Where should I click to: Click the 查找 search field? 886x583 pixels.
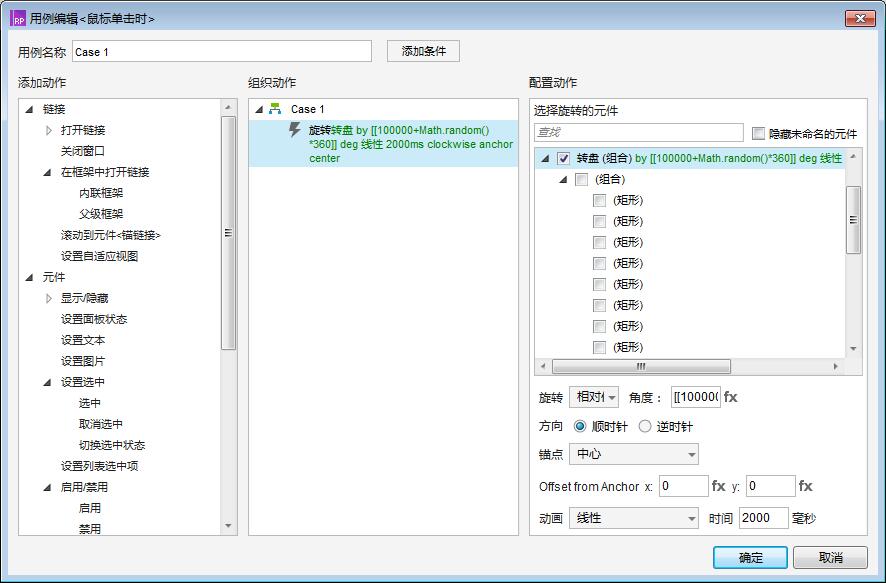point(639,133)
